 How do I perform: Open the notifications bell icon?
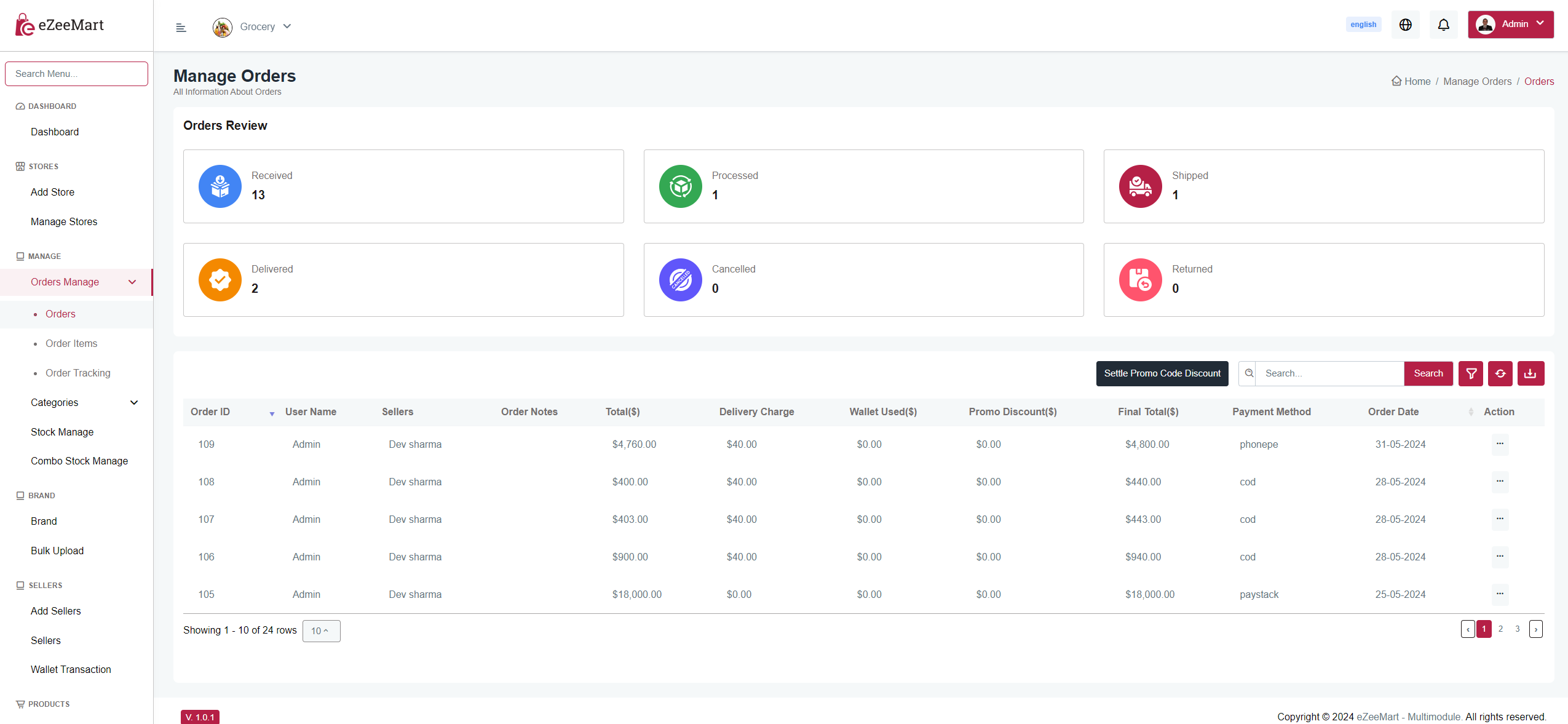tap(1443, 25)
